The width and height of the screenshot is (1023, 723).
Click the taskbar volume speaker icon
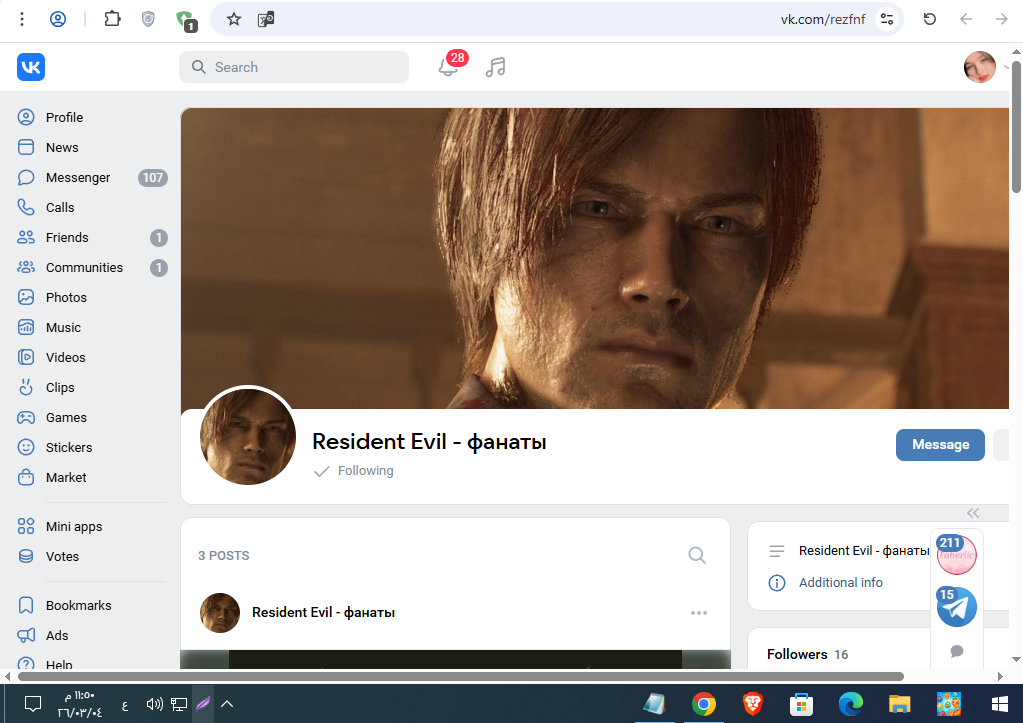click(x=154, y=704)
